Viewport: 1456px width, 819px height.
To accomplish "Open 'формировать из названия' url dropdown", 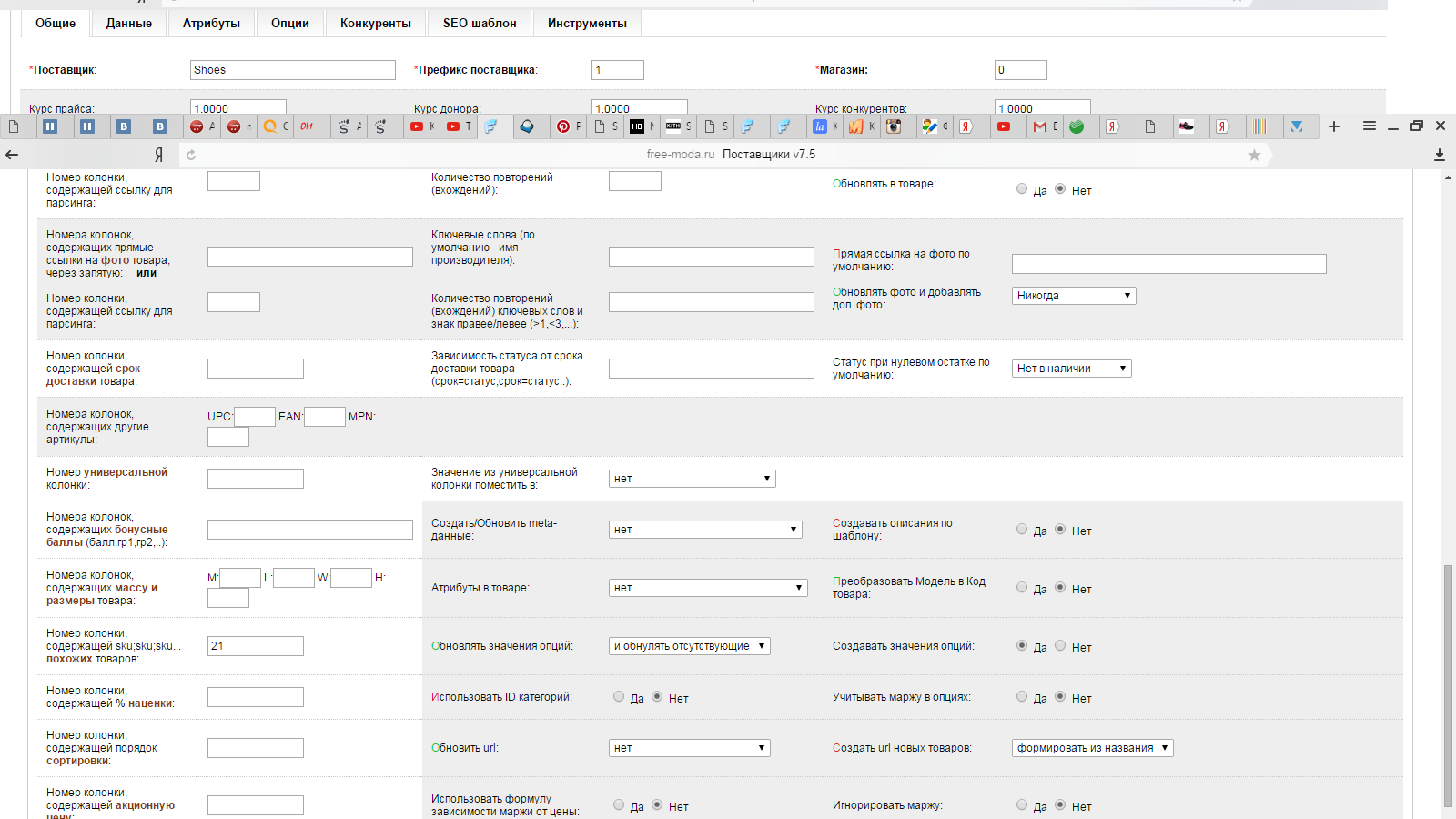I will [1092, 748].
